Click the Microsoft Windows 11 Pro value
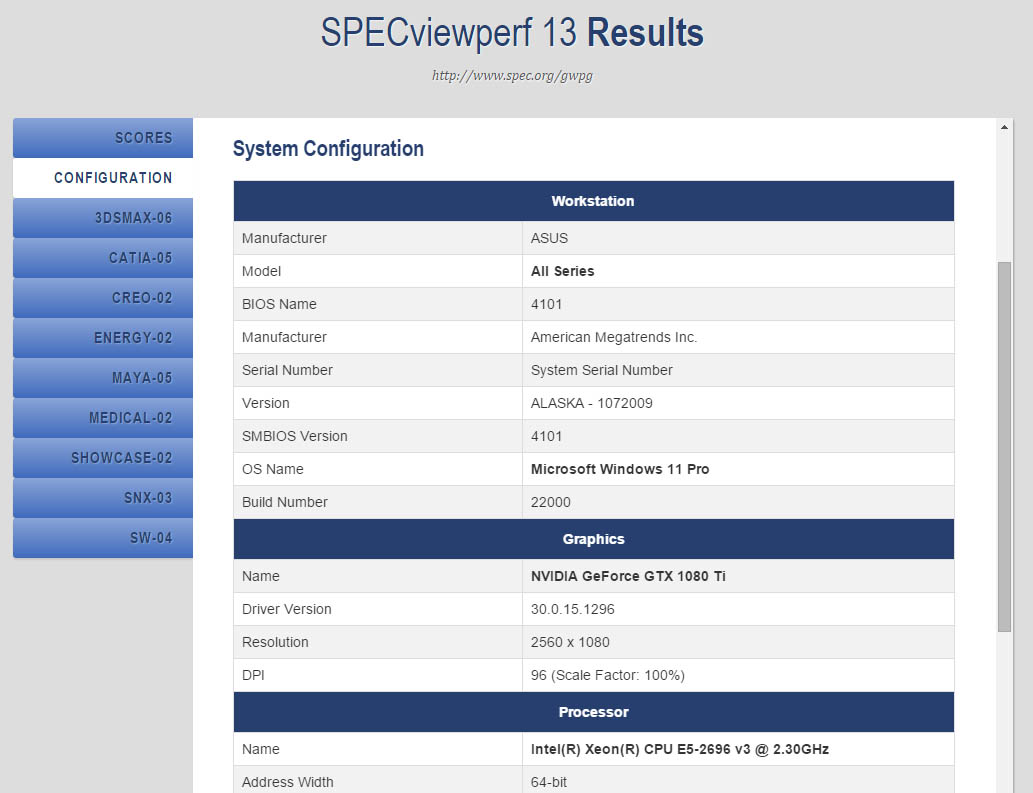Viewport: 1033px width, 793px height. click(x=620, y=469)
